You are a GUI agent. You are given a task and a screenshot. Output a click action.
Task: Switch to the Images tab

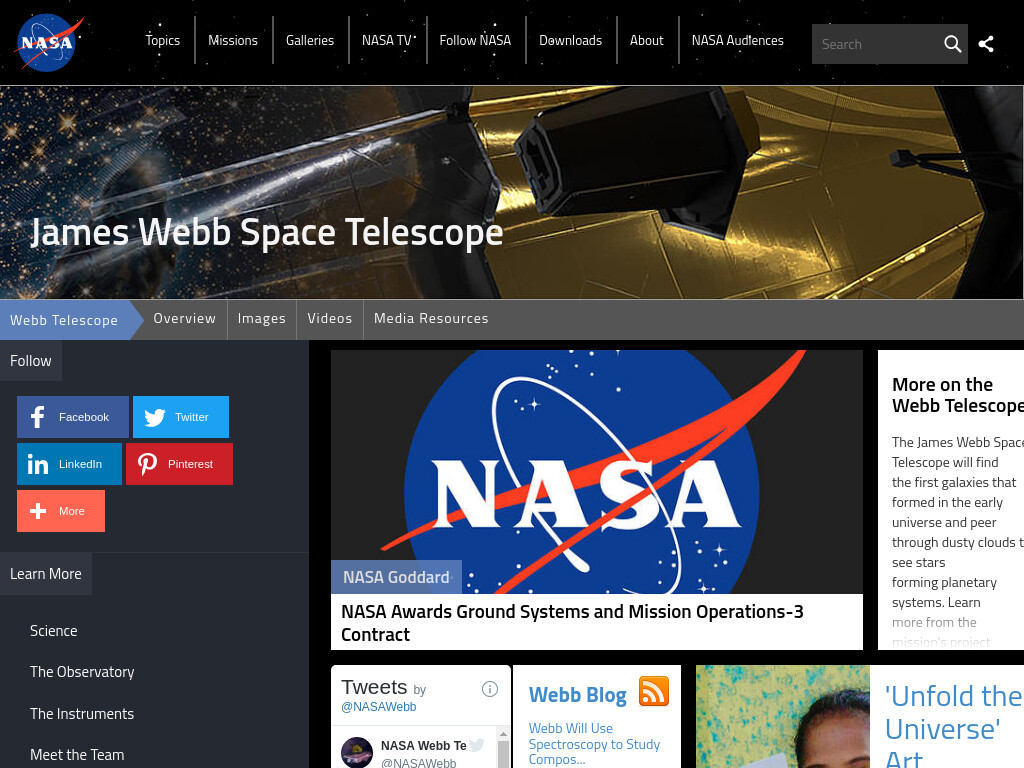(x=262, y=319)
